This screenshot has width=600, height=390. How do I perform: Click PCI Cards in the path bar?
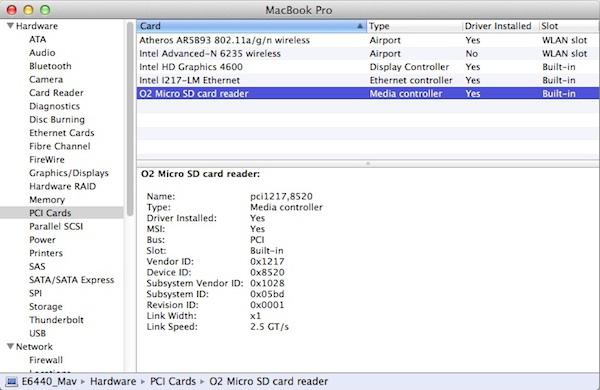pyautogui.click(x=173, y=381)
